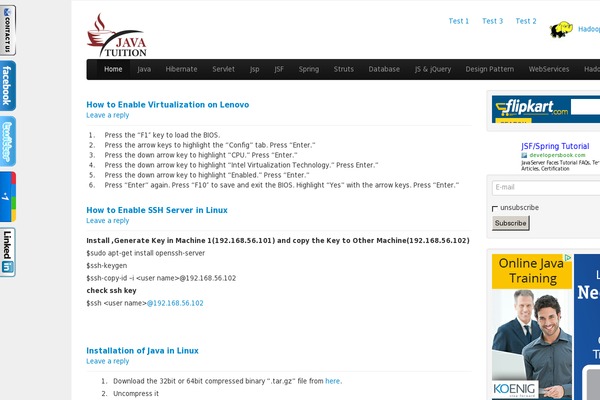
Task: Open the Design Pattern menu item
Action: [x=490, y=69]
